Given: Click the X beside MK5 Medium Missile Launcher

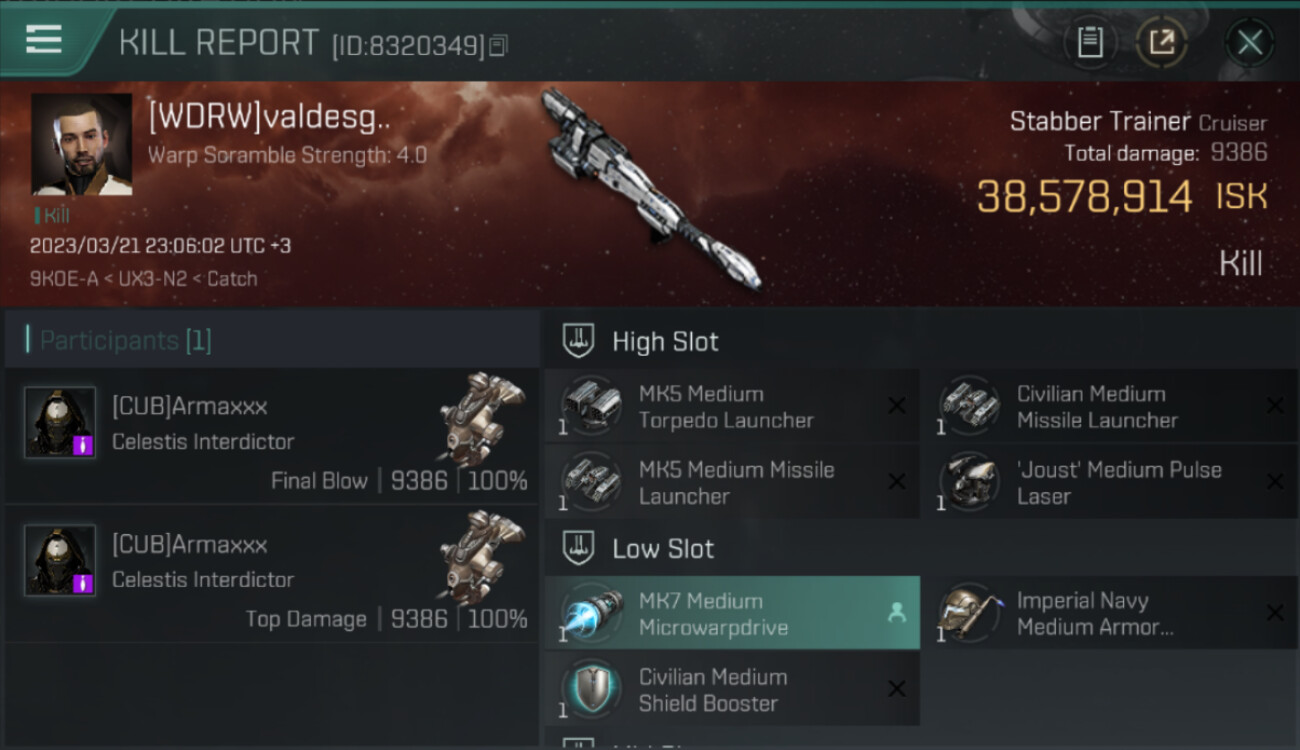Looking at the screenshot, I should [897, 482].
